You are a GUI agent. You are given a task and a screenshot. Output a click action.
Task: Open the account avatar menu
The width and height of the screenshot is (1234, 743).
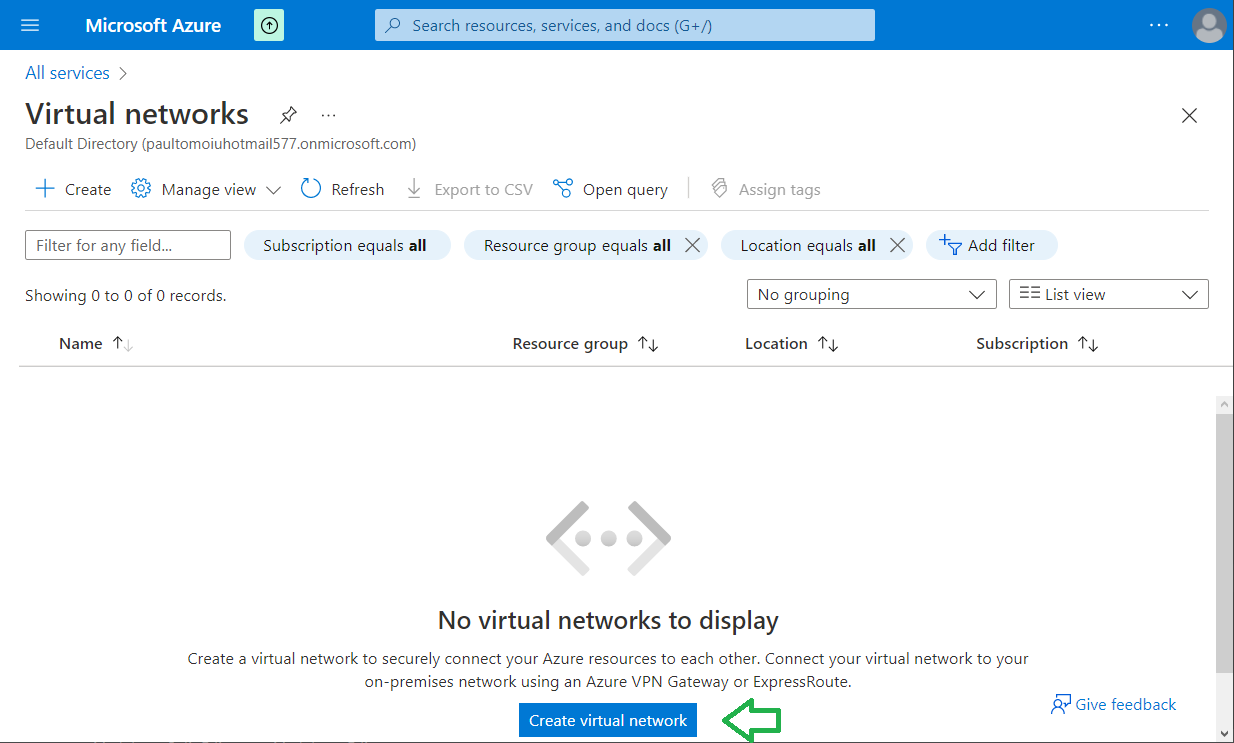pyautogui.click(x=1209, y=25)
